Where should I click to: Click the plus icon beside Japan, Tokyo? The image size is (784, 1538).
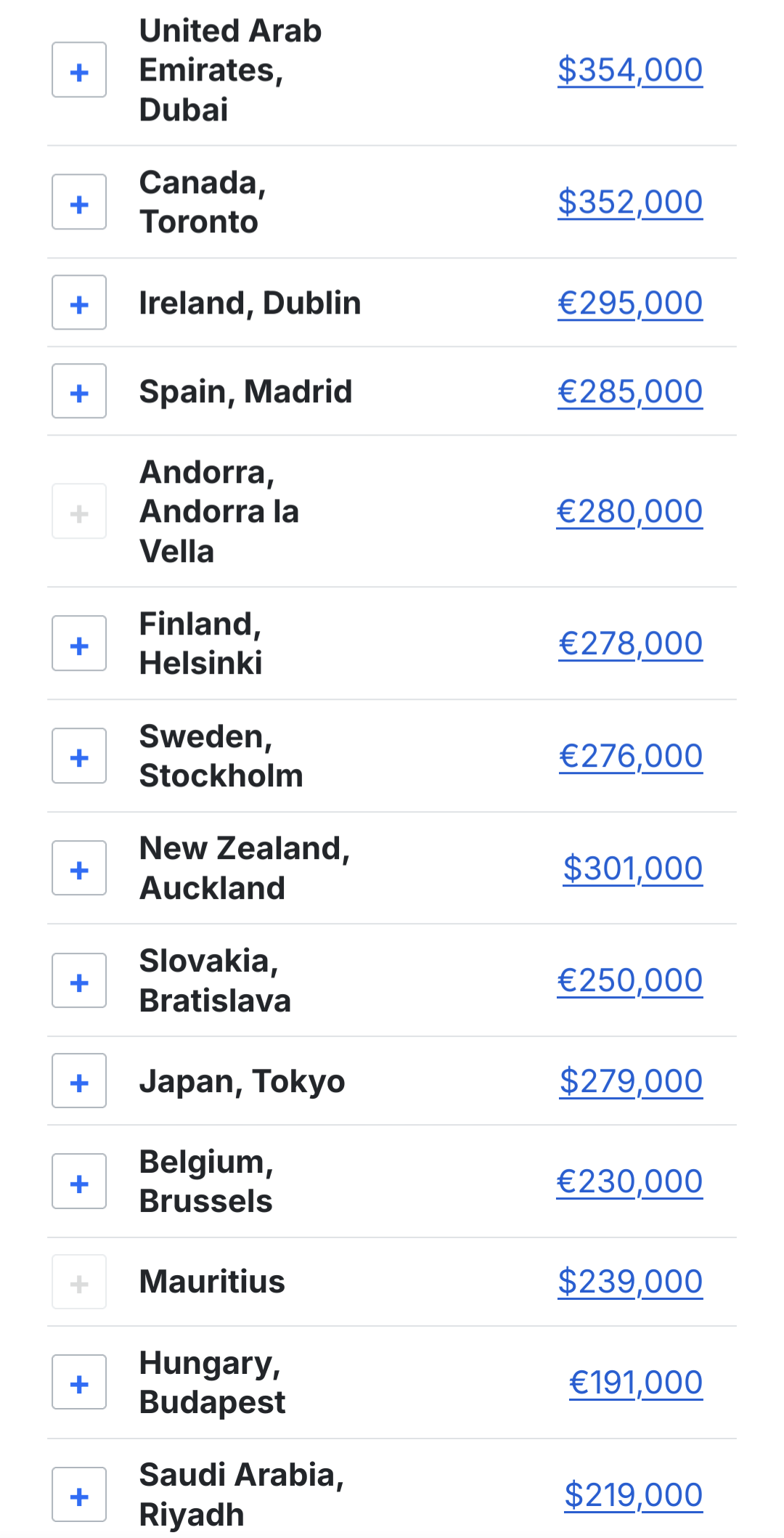coord(79,1081)
